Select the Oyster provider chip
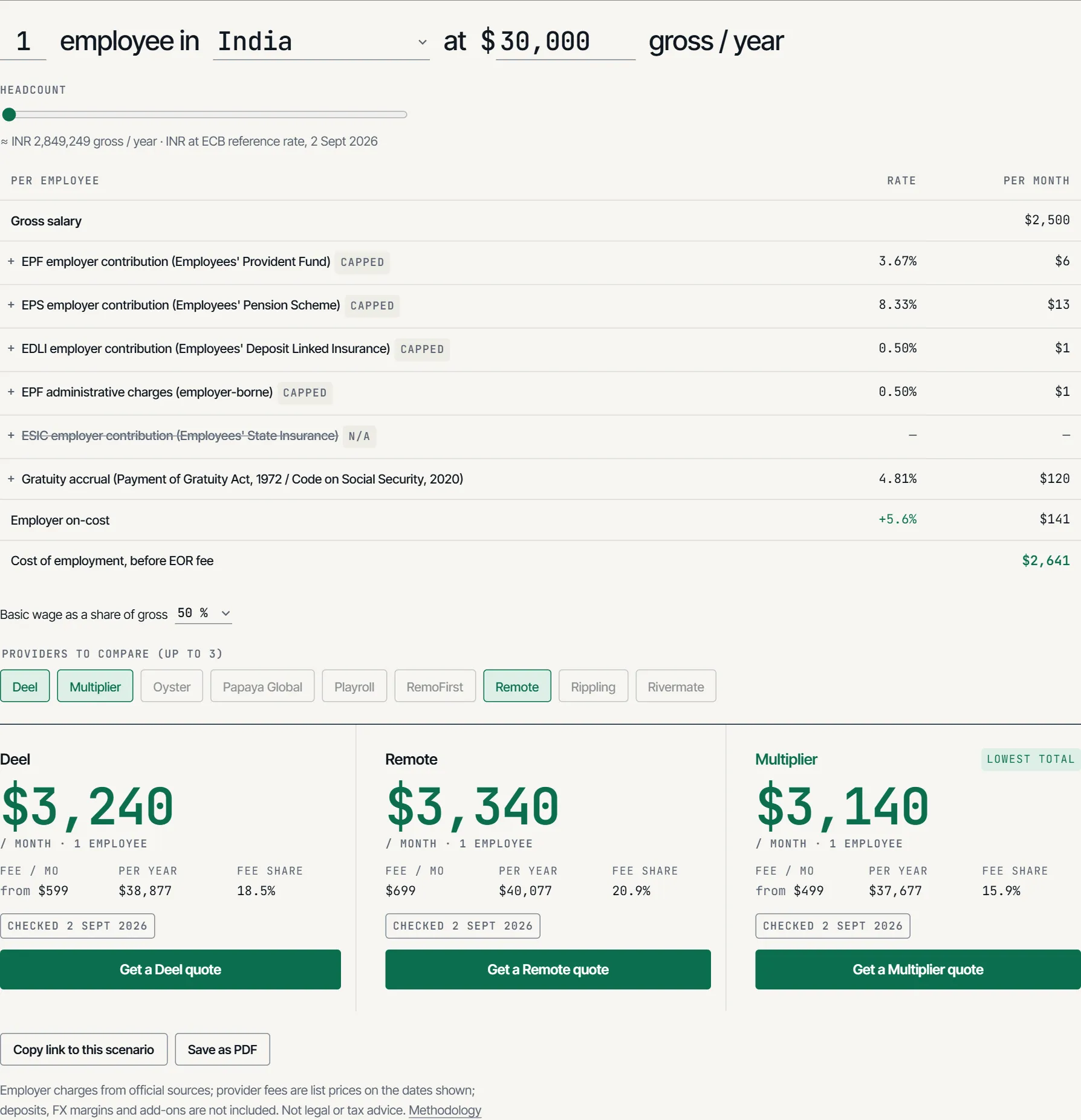The width and height of the screenshot is (1081, 1120). pos(172,686)
